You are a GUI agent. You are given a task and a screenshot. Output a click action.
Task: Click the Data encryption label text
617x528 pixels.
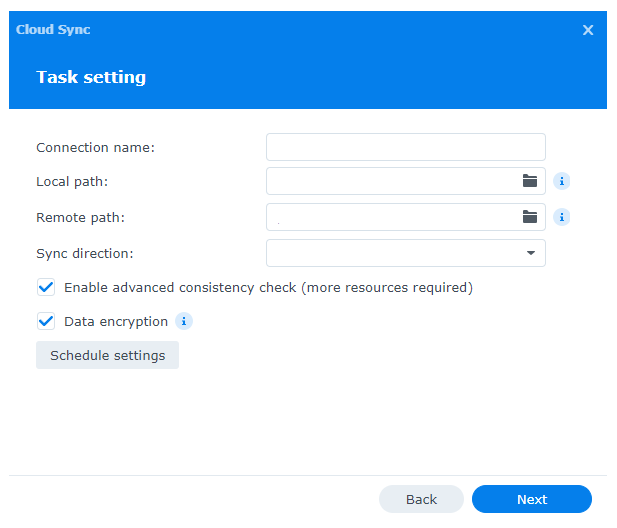coord(116,322)
